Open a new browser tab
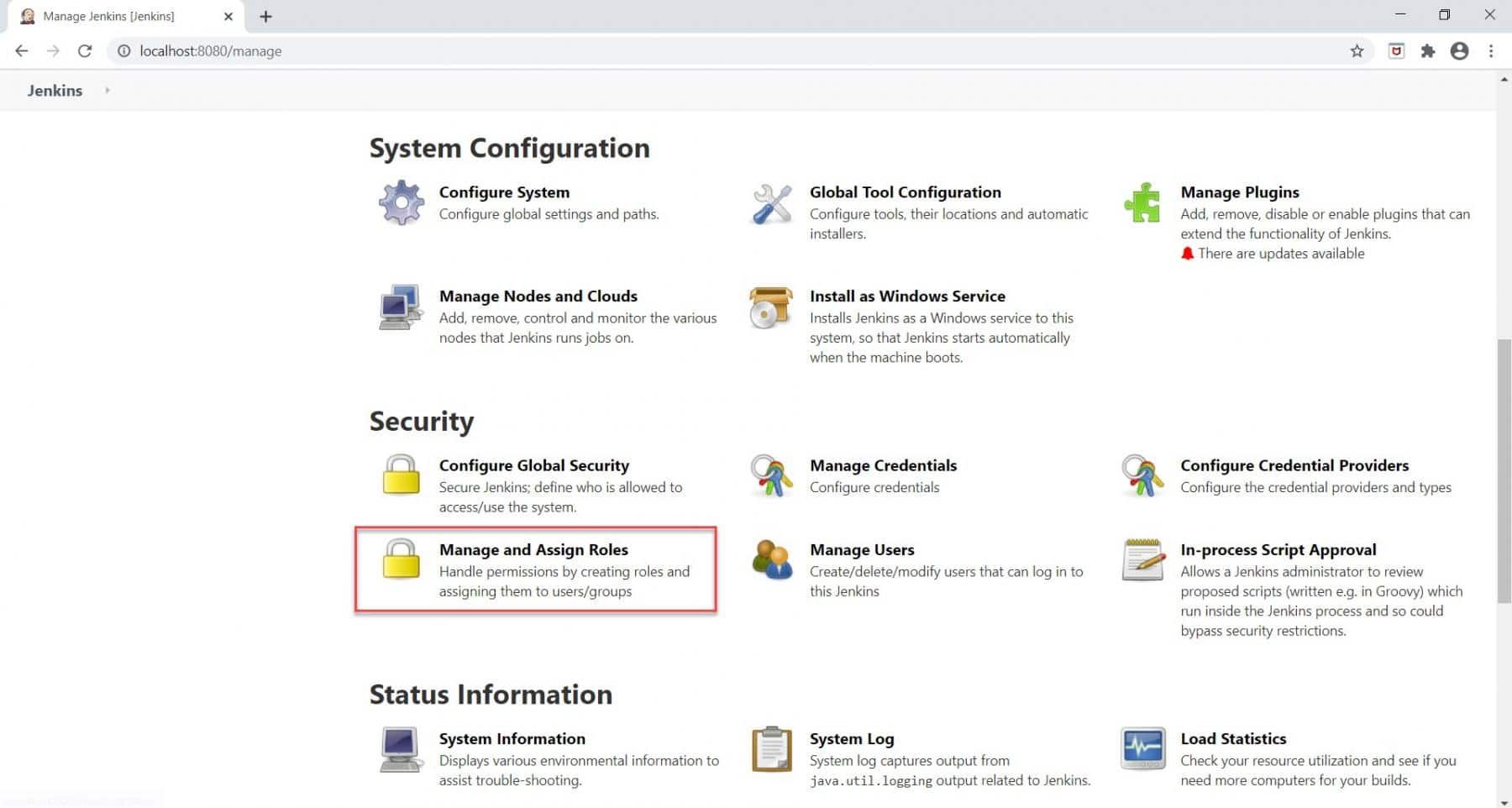The height and width of the screenshot is (808, 1512). (x=266, y=16)
